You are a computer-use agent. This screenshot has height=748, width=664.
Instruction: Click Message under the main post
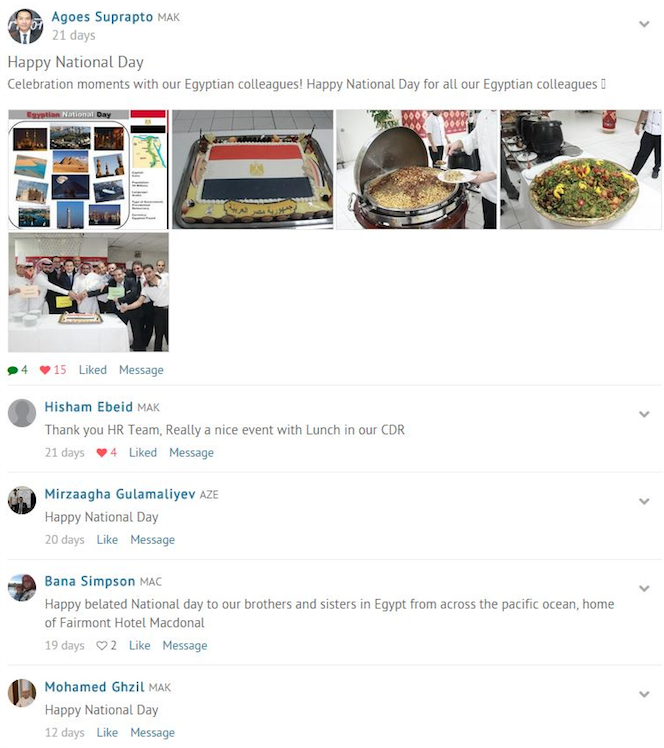[141, 370]
